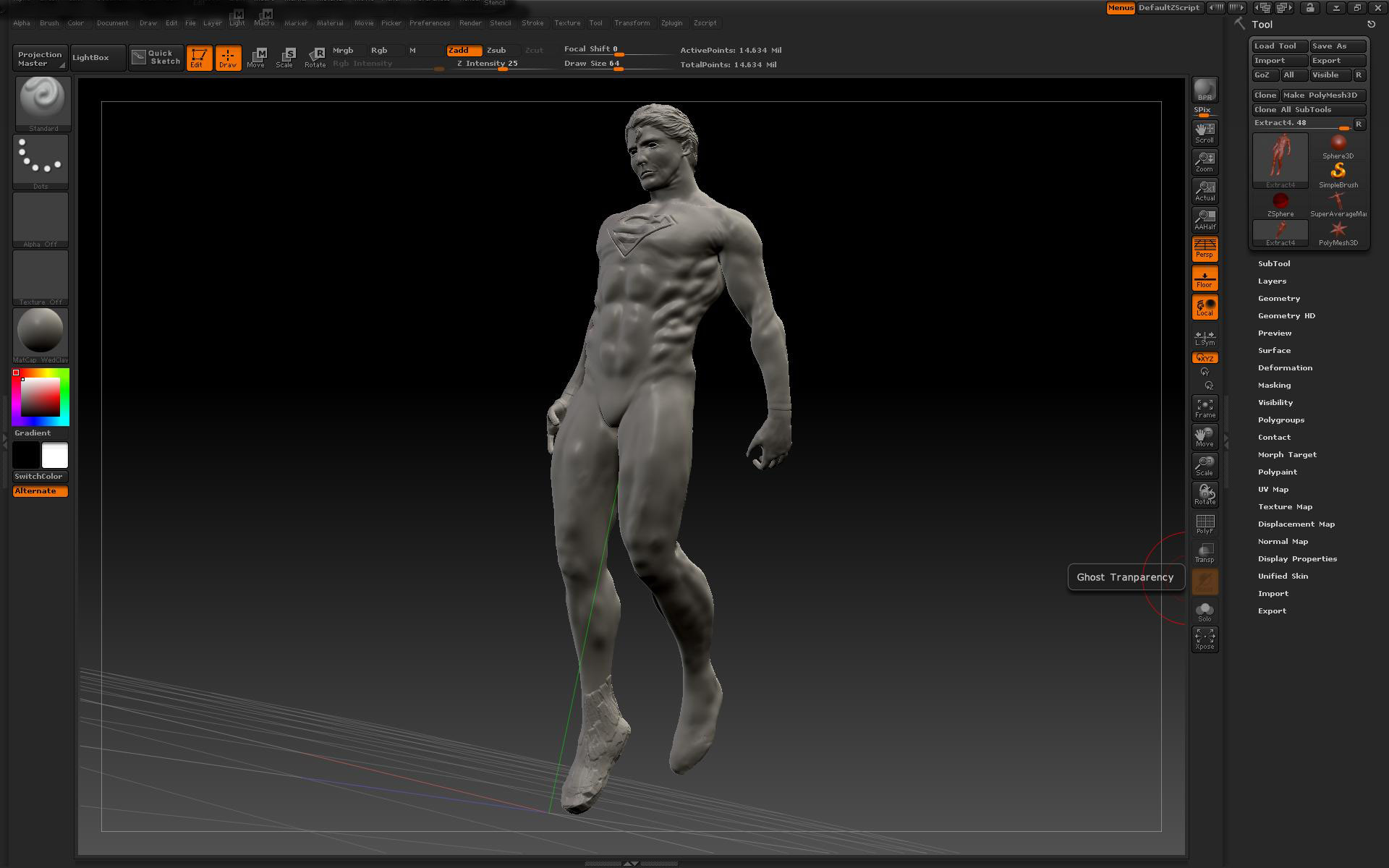1389x868 pixels.
Task: Toggle the Floor grid
Action: pos(1205,278)
